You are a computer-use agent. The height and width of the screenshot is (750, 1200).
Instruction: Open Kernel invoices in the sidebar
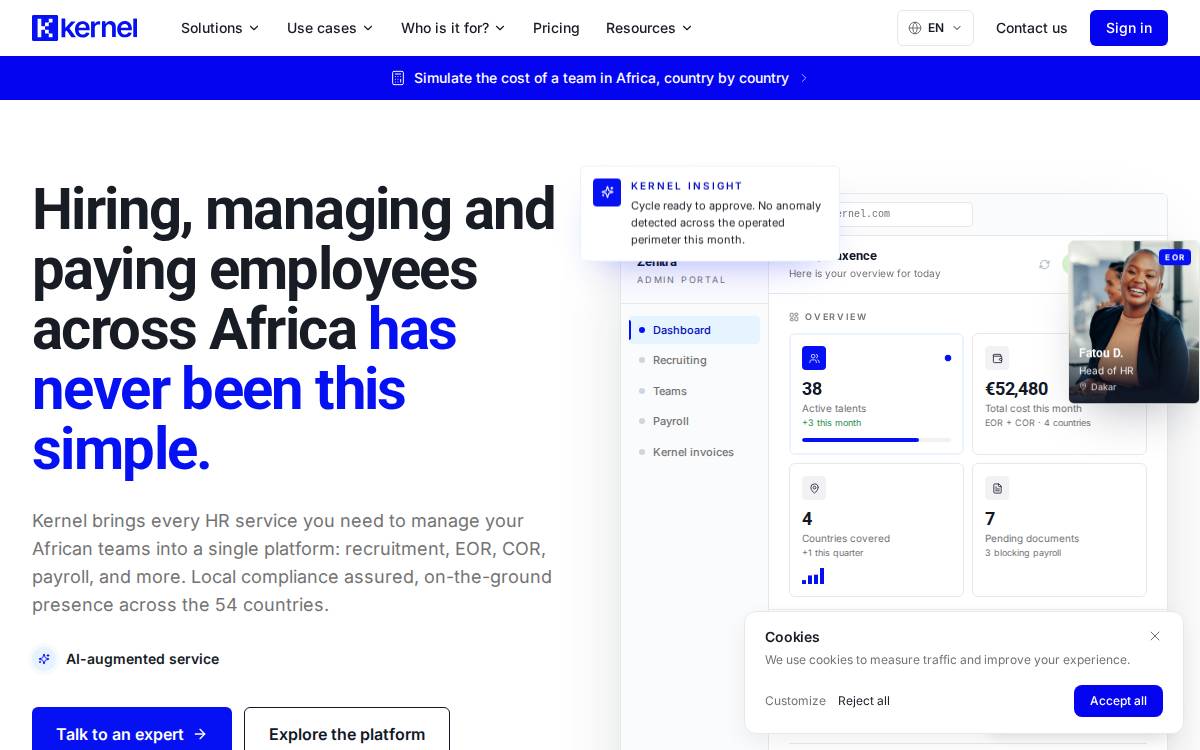[x=694, y=452]
